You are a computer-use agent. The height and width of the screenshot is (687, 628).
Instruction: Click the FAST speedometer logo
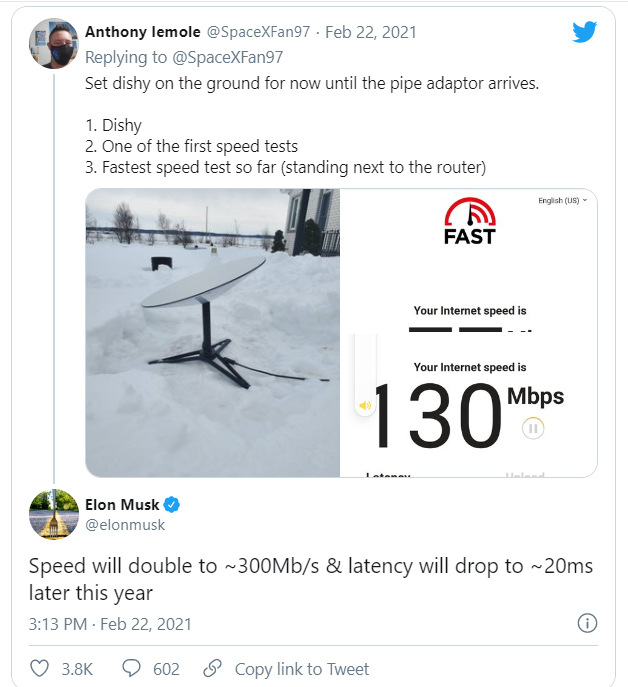pyautogui.click(x=469, y=221)
